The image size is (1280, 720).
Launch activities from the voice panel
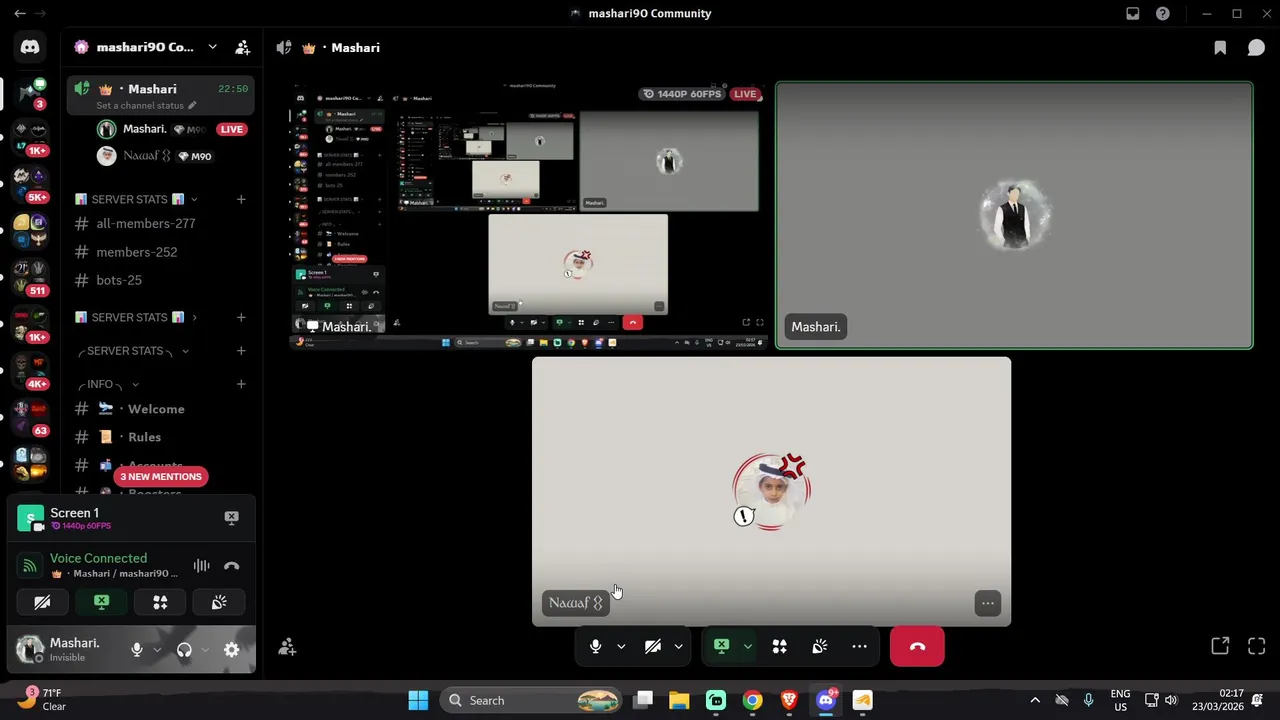pos(160,602)
